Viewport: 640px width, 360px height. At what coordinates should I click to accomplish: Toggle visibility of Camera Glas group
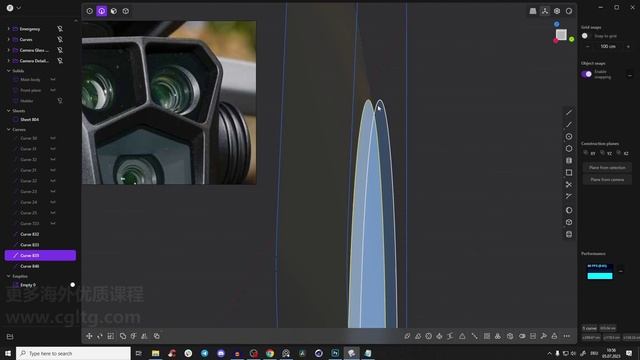point(60,50)
